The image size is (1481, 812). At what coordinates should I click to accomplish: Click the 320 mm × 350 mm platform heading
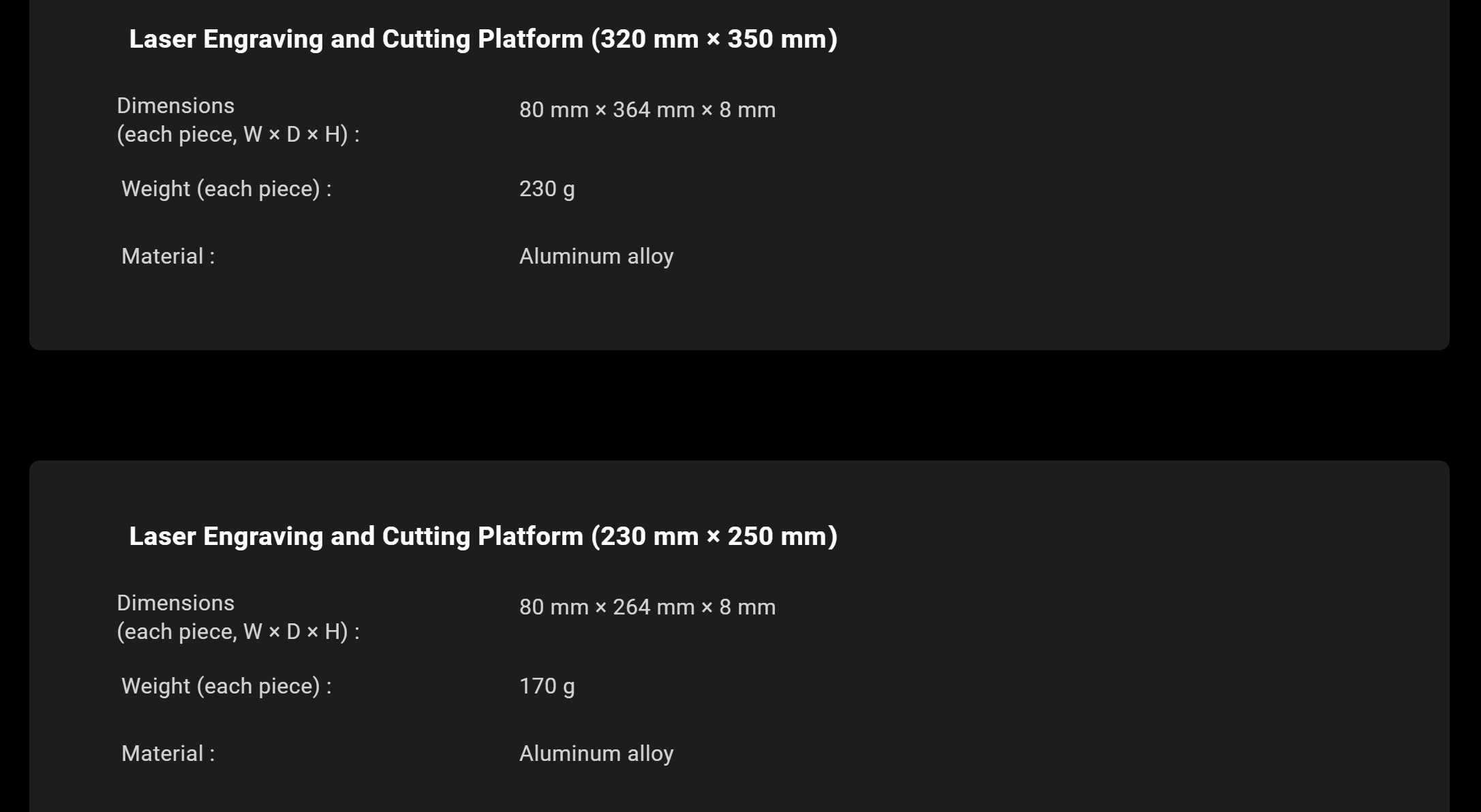pos(483,40)
